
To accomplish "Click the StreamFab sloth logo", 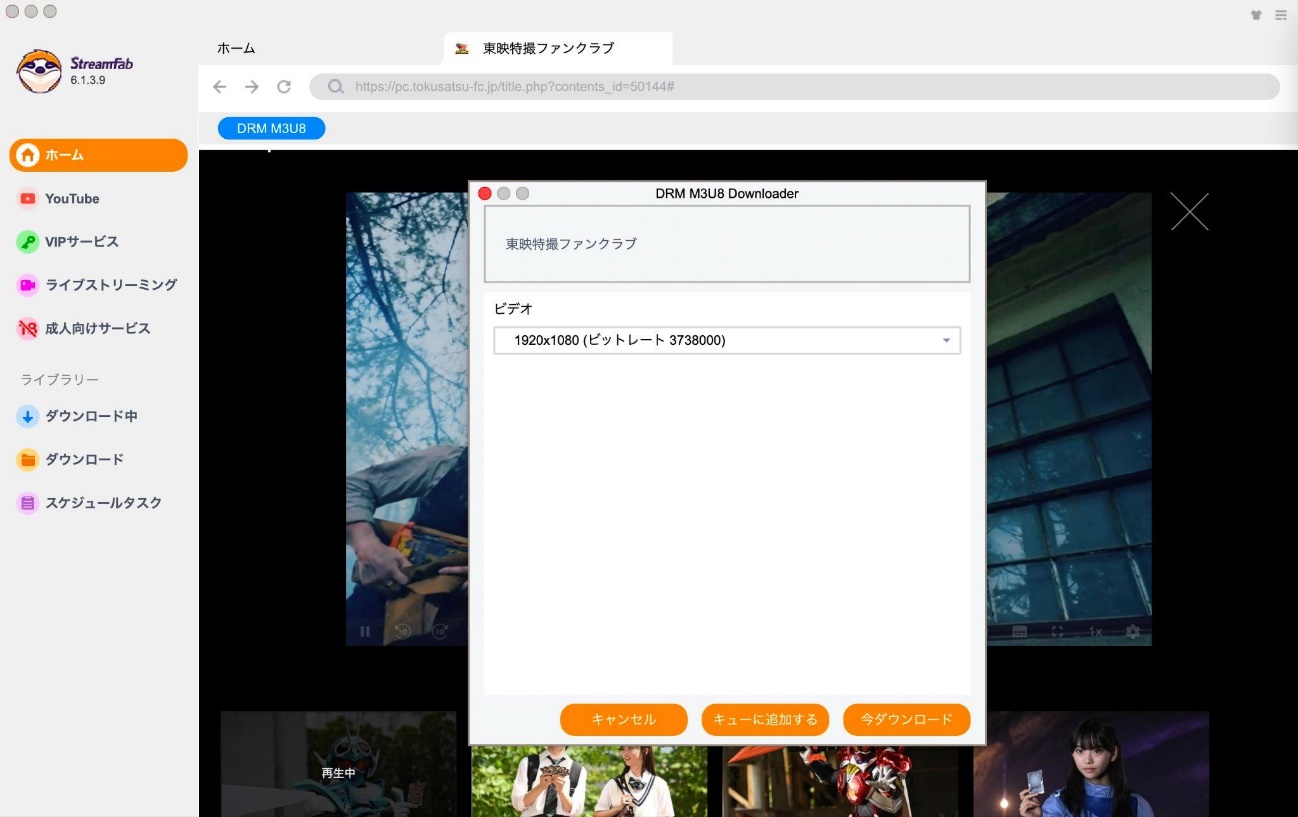I will pyautogui.click(x=39, y=71).
